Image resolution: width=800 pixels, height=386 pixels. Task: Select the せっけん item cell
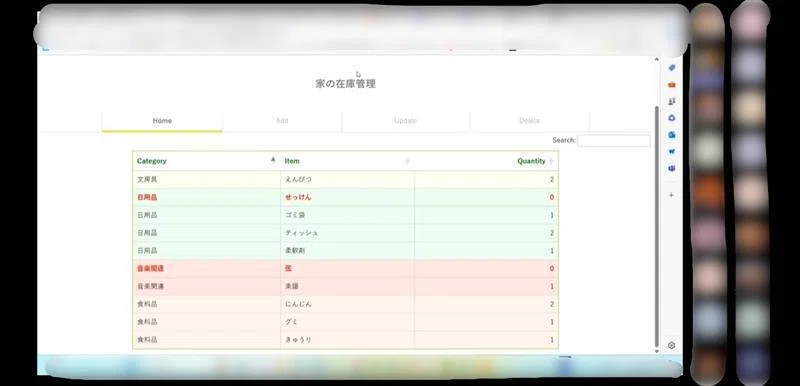click(347, 197)
